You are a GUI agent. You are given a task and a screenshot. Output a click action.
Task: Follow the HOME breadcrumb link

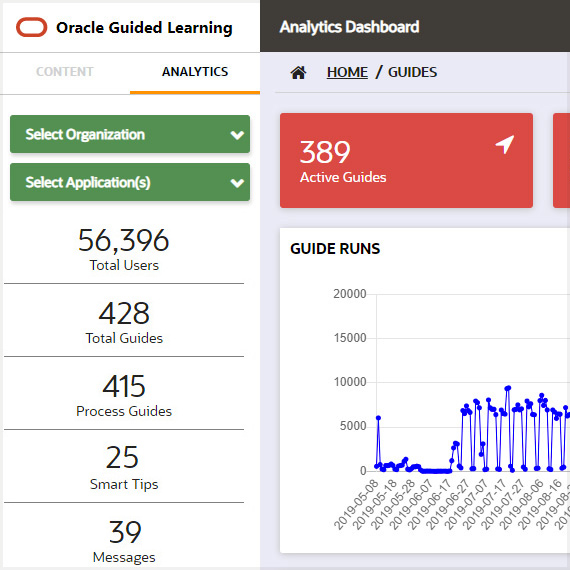click(x=347, y=72)
